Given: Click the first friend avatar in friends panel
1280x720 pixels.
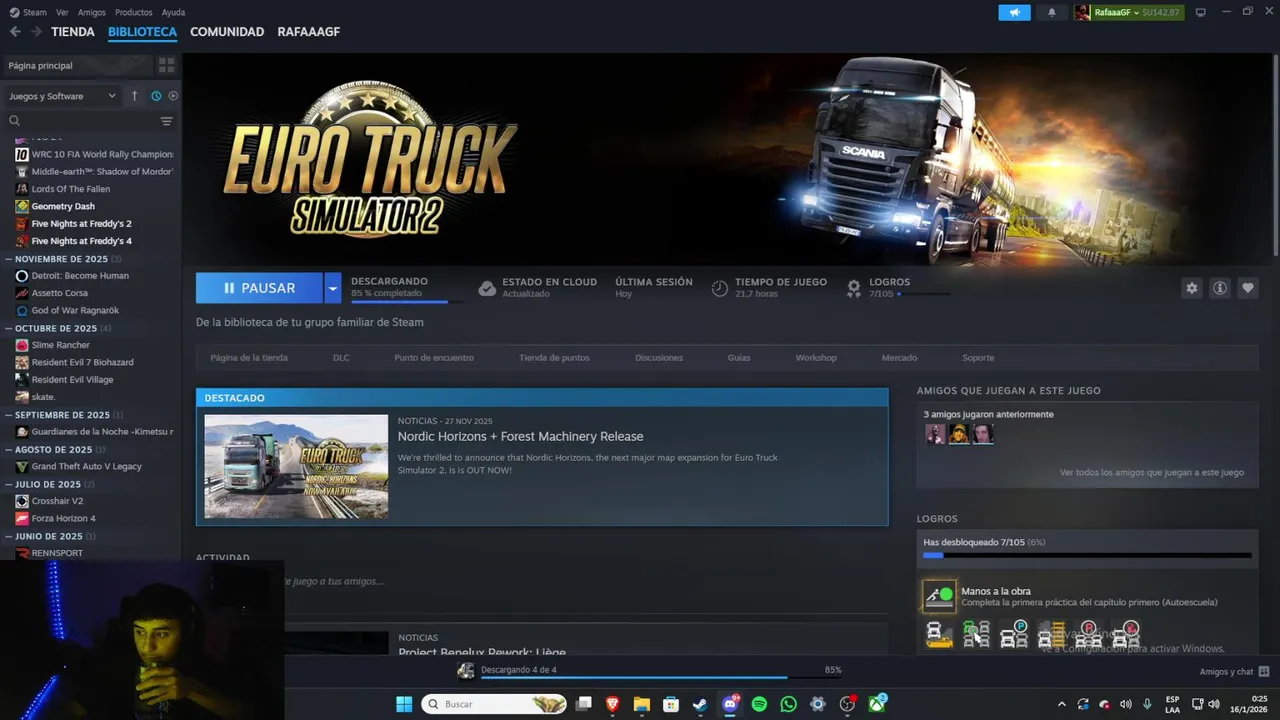Looking at the screenshot, I should (936, 434).
